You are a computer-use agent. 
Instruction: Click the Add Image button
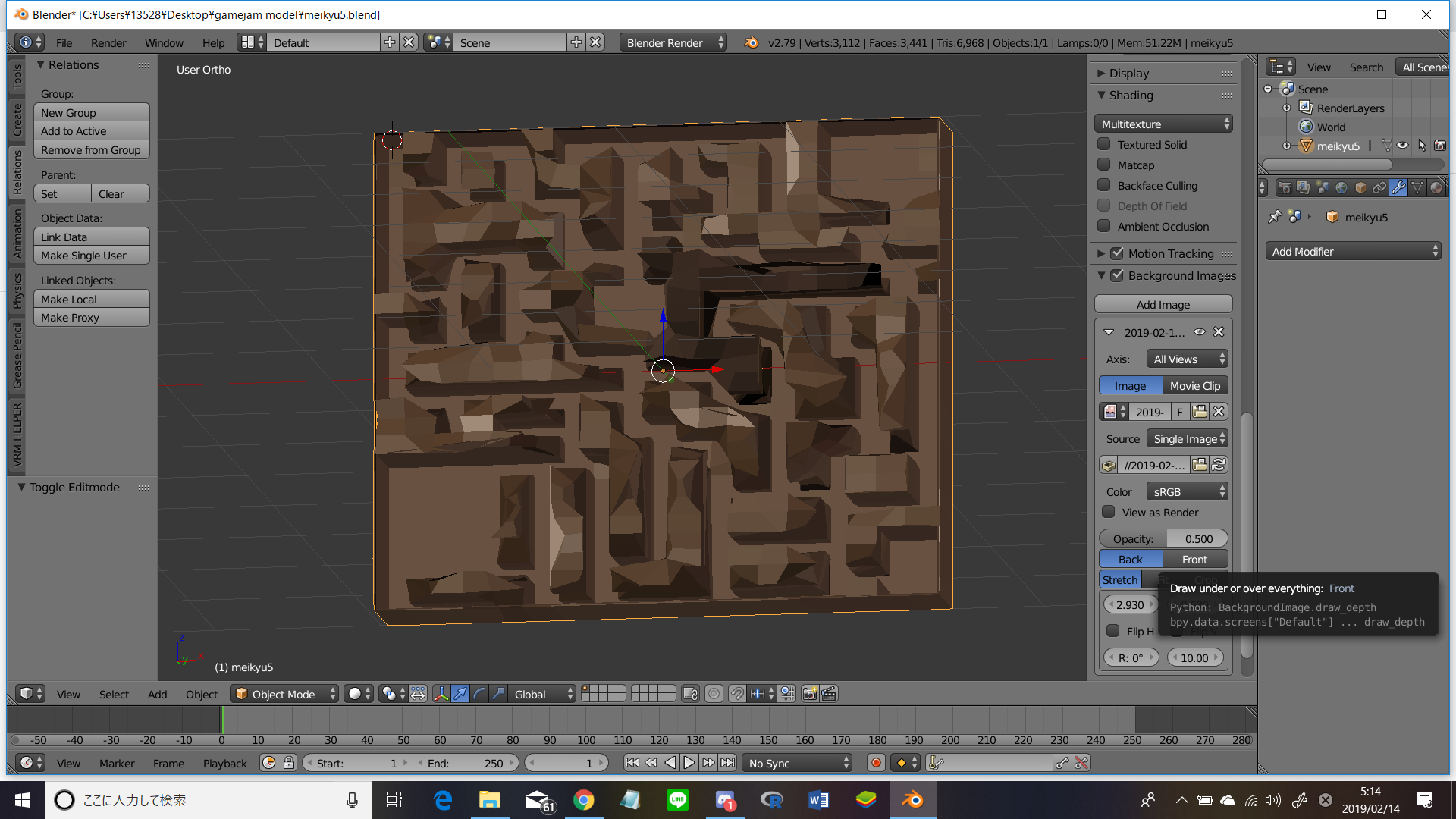coord(1163,304)
